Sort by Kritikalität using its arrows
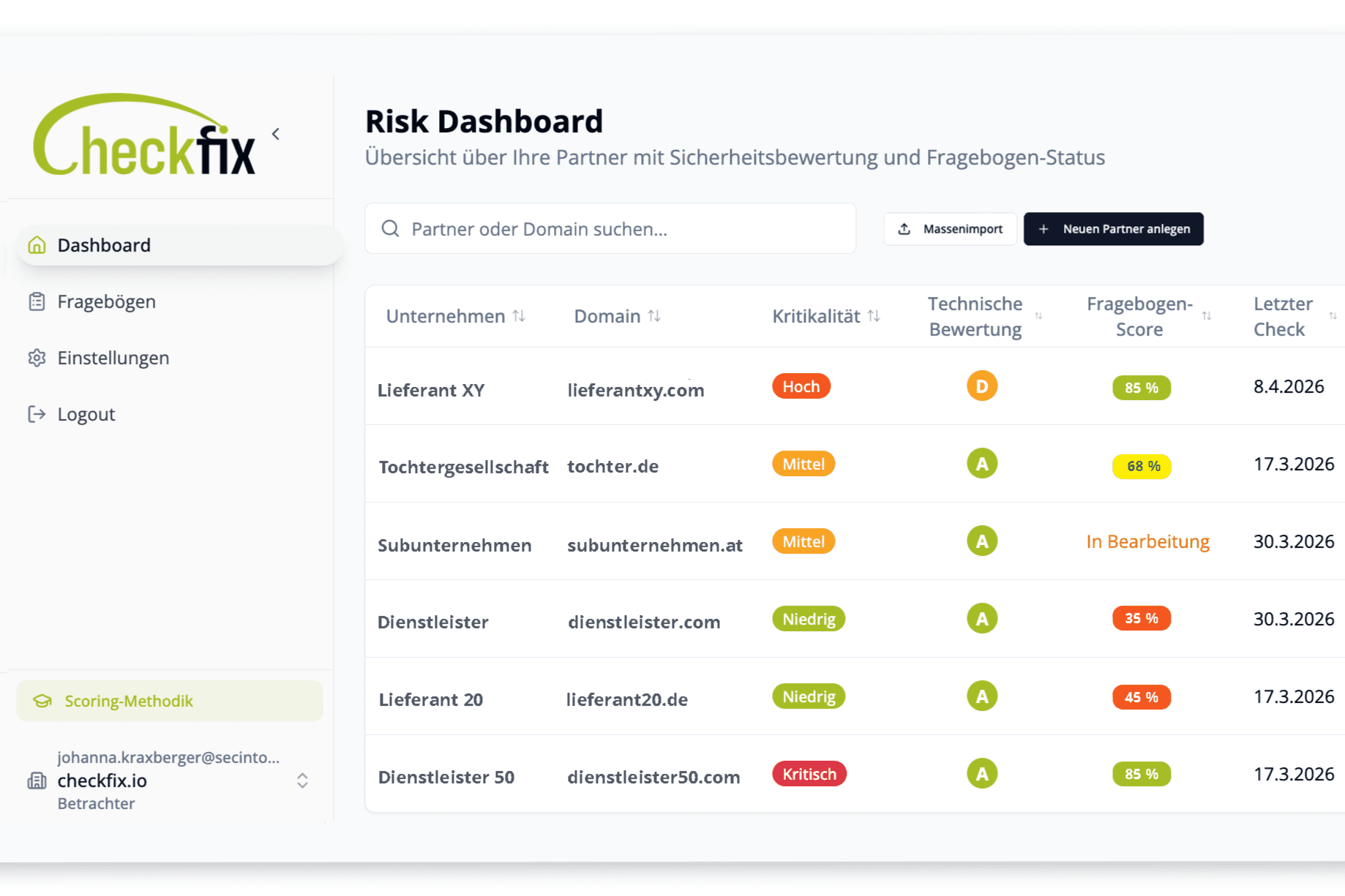 [874, 316]
